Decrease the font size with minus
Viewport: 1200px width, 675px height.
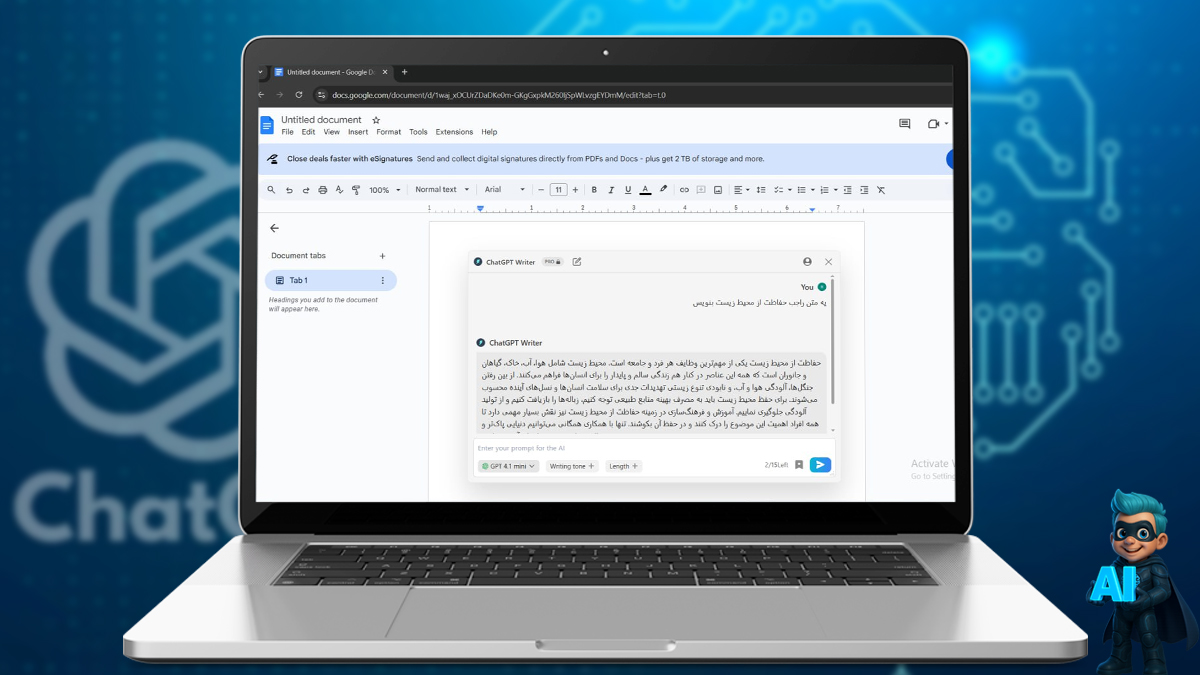coord(541,190)
